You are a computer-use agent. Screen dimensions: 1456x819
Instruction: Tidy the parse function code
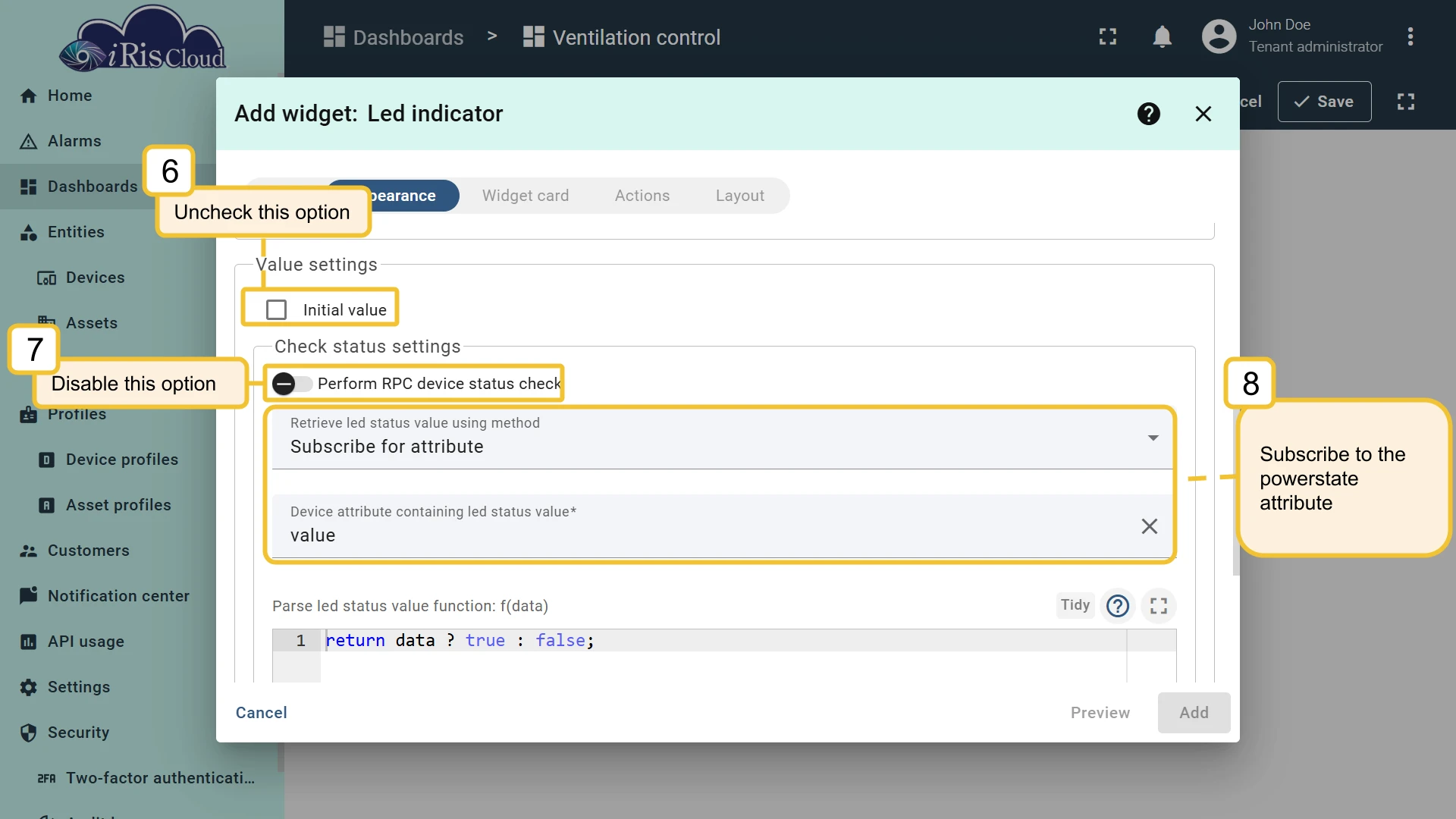[x=1075, y=605]
